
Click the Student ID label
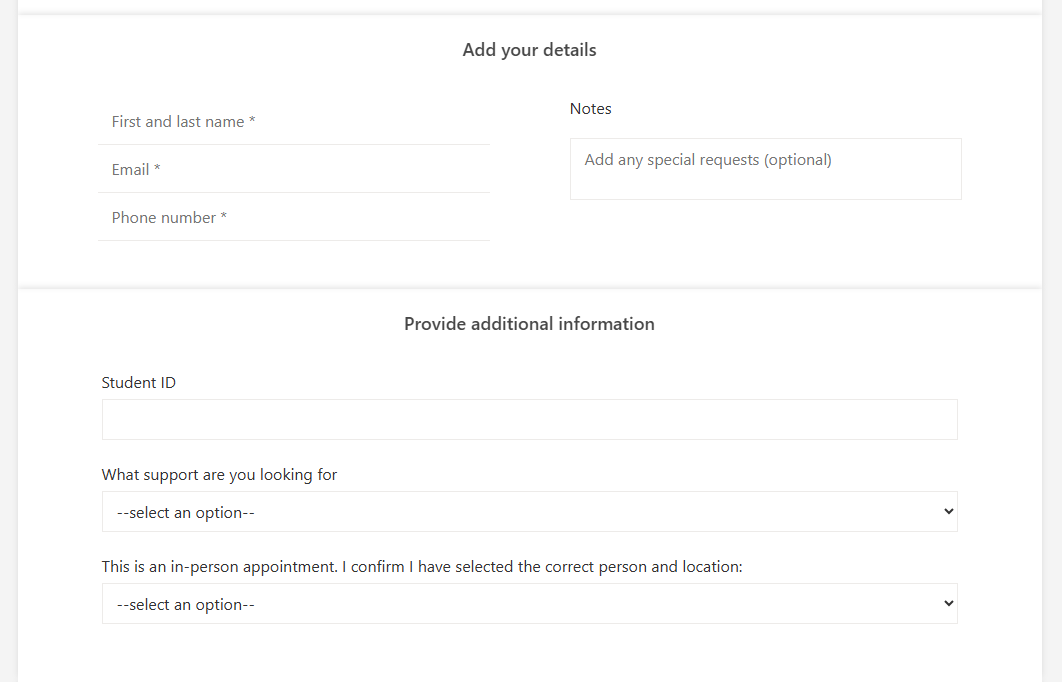tap(138, 382)
